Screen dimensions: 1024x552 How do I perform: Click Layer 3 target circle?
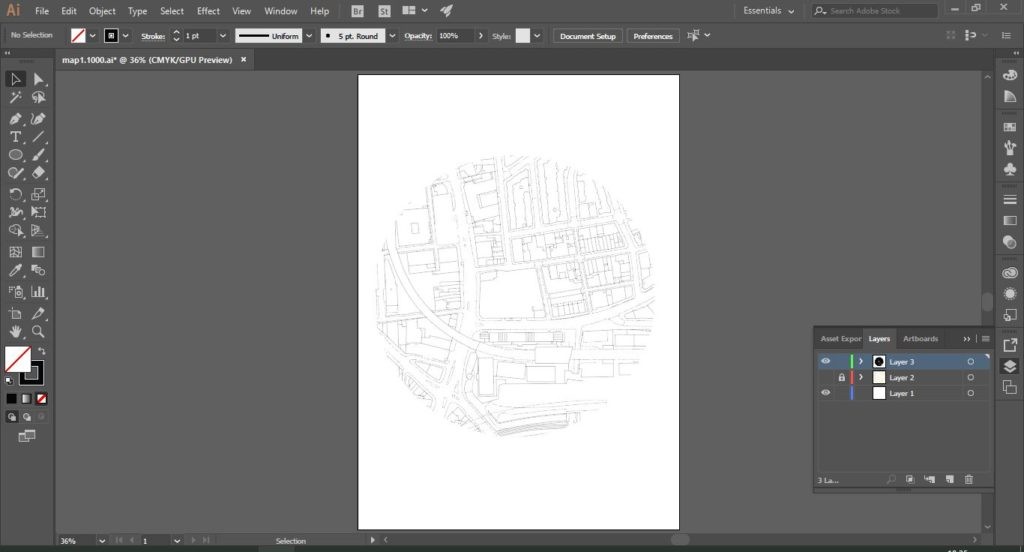click(970, 362)
